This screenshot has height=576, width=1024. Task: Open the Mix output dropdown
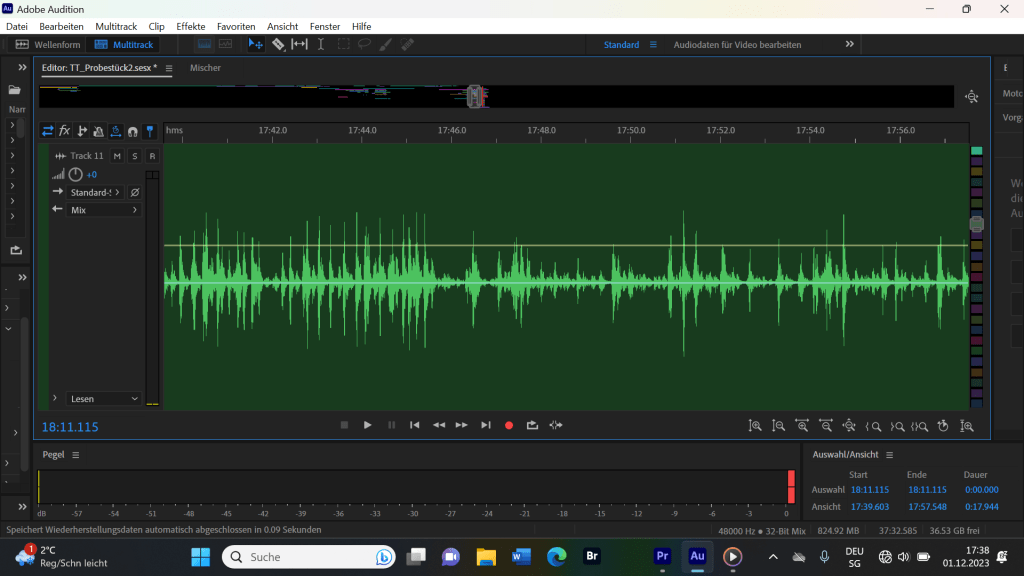(104, 210)
